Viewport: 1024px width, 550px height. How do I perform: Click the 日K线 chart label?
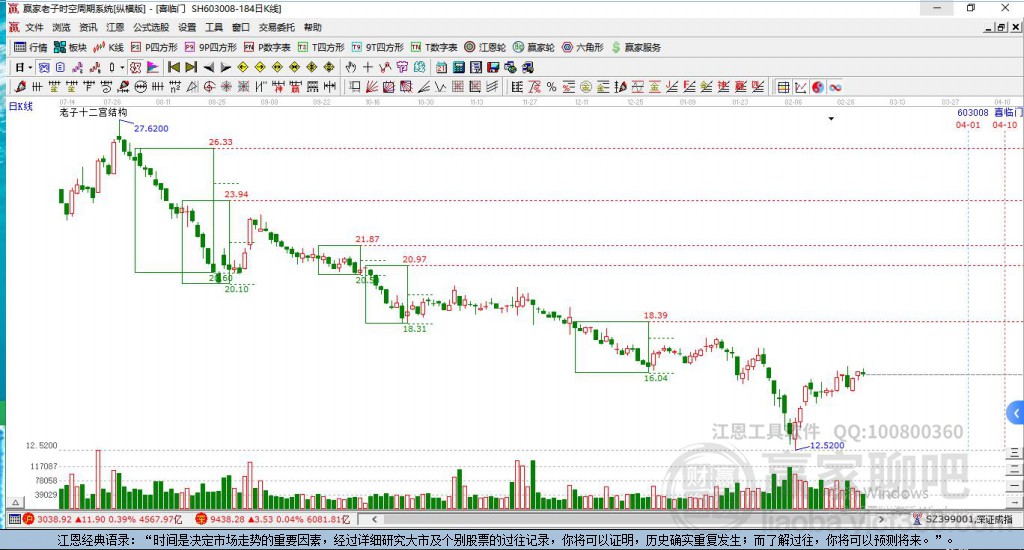pyautogui.click(x=21, y=106)
